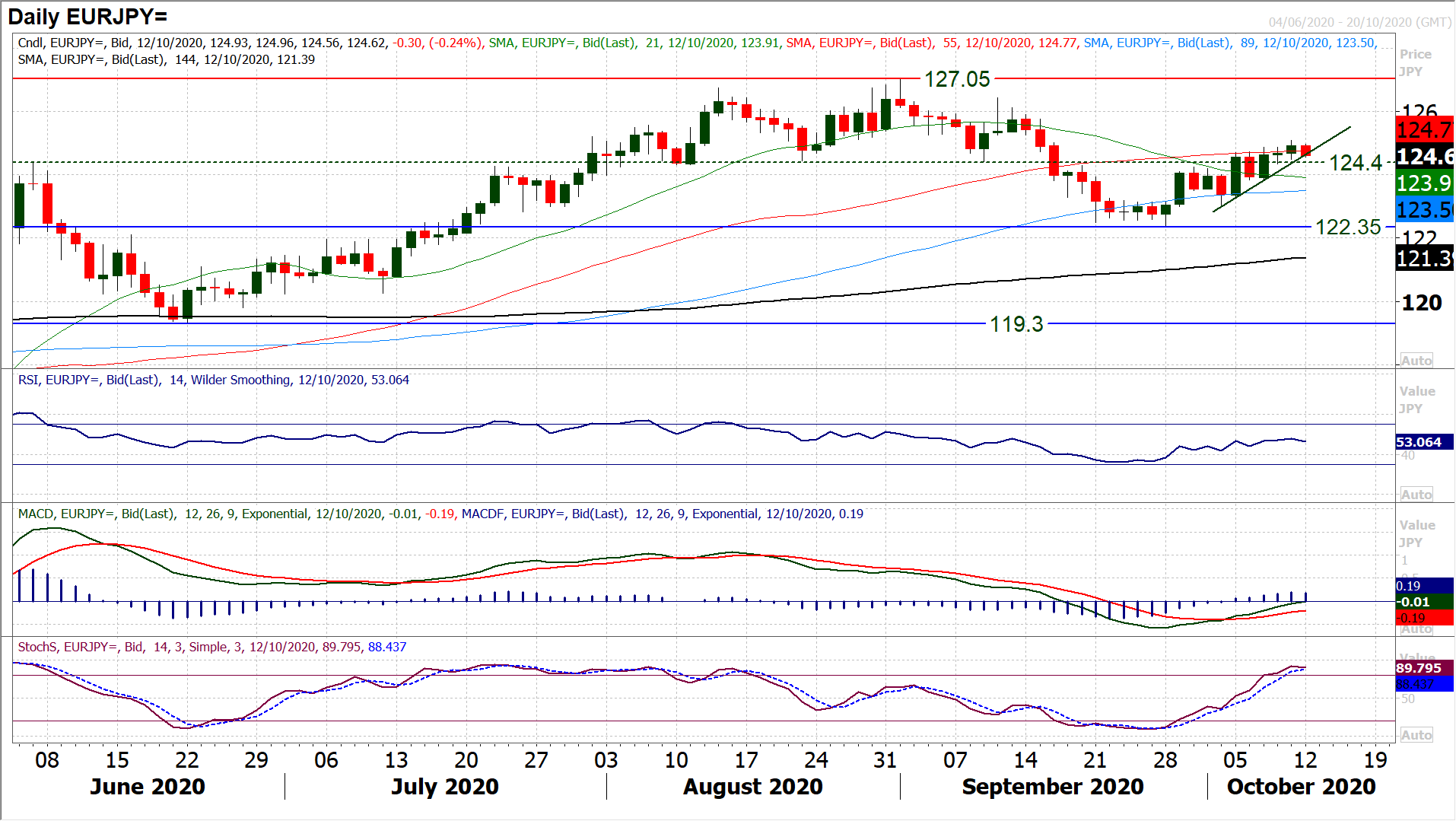Click the 120 price axis label
The height and width of the screenshot is (821, 1456).
click(x=1422, y=303)
